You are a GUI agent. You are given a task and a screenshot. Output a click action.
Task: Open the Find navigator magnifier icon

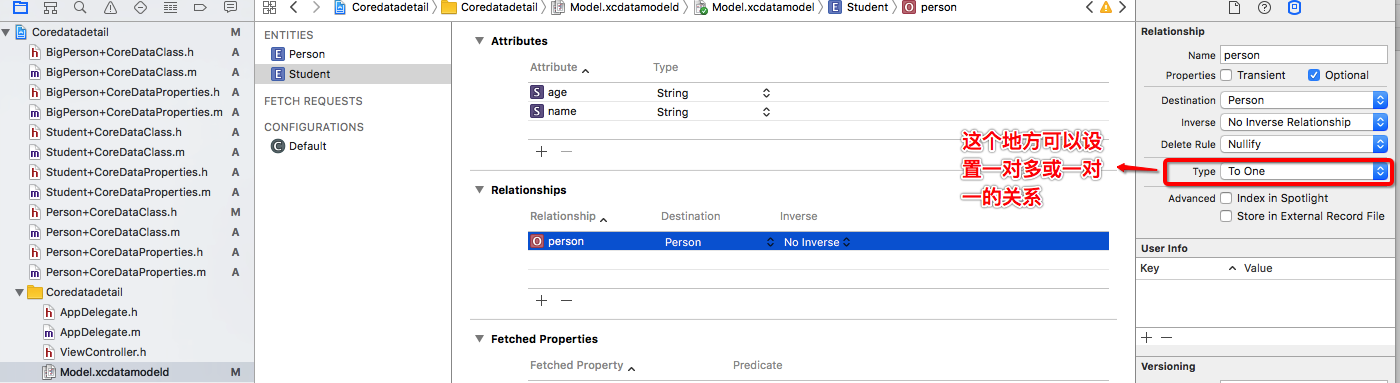tap(80, 8)
